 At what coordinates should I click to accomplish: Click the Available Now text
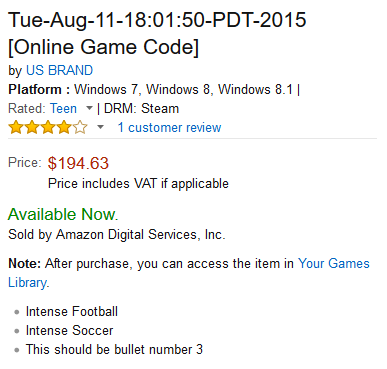[x=63, y=214]
